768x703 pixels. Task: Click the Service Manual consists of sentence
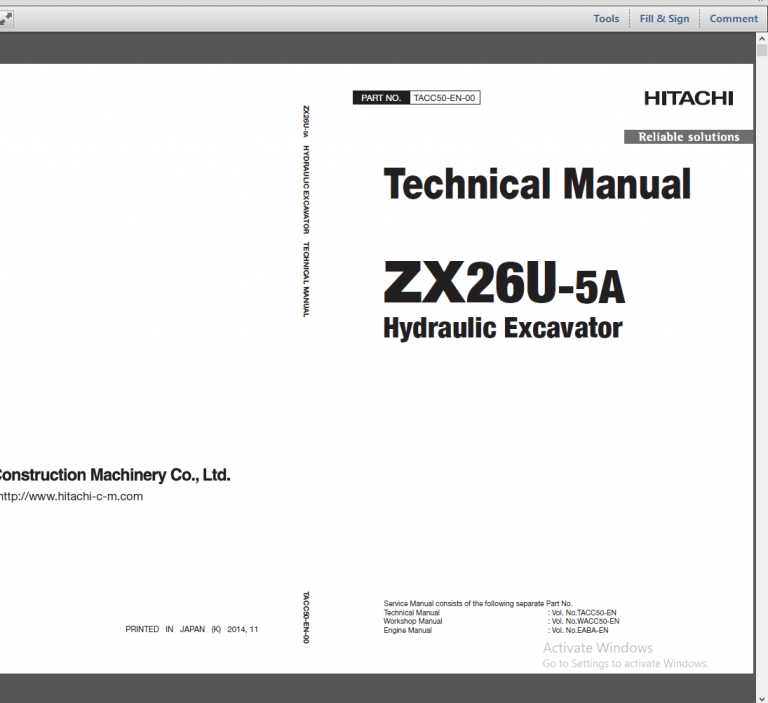coord(478,604)
